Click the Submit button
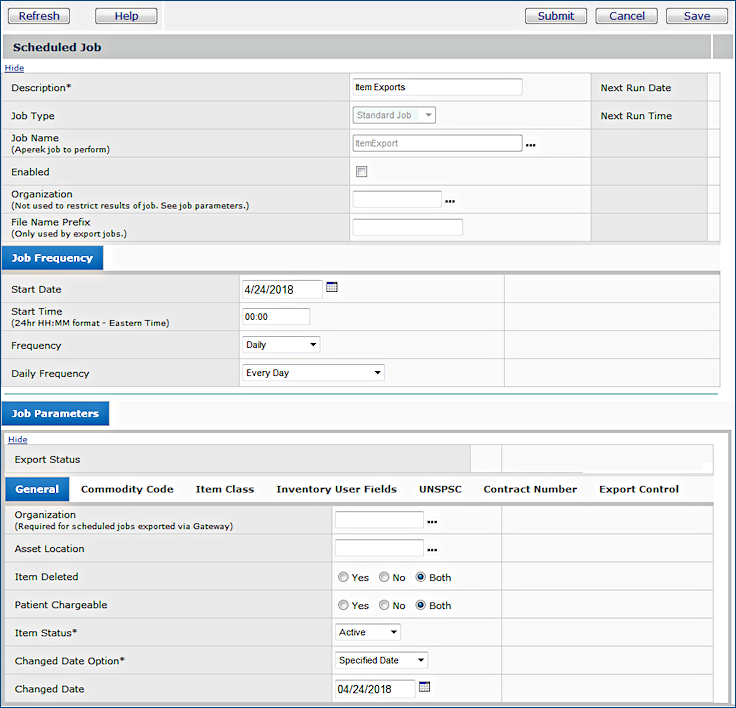 pyautogui.click(x=555, y=16)
